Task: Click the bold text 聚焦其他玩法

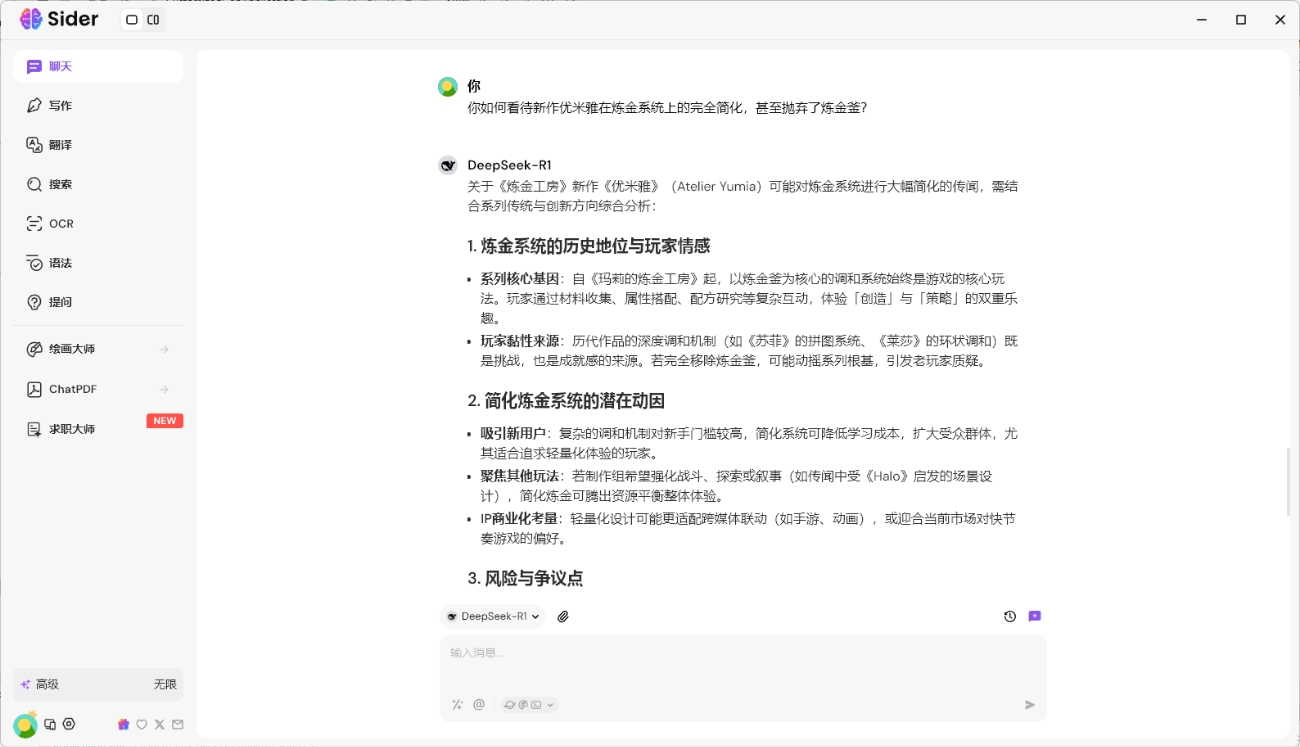Action: [x=520, y=476]
